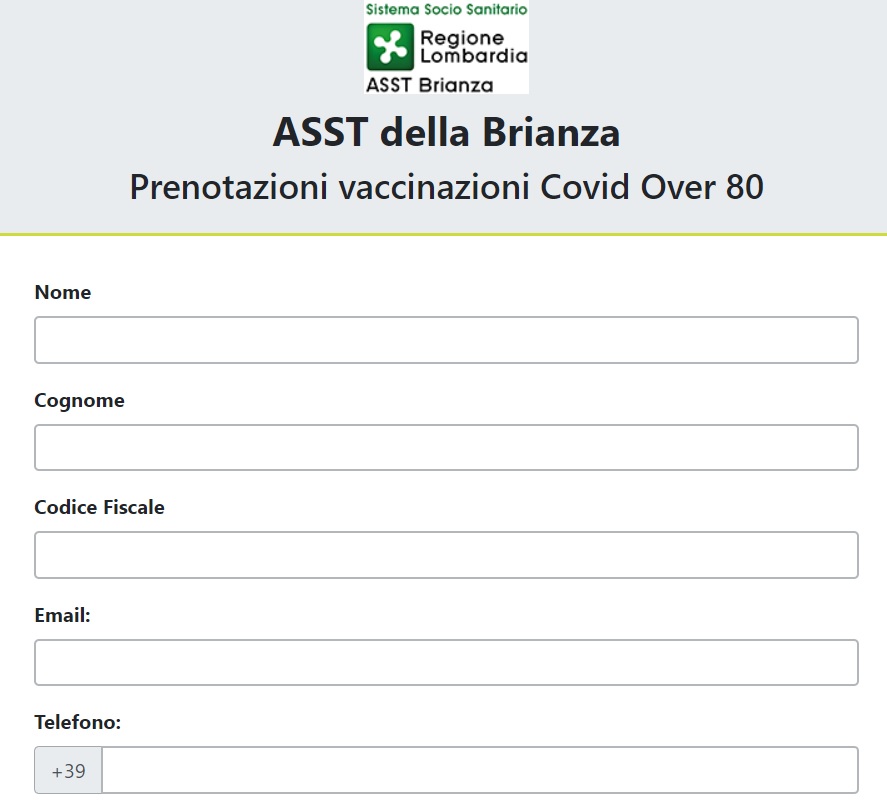The width and height of the screenshot is (887, 800).
Task: Focus the Nome text input
Action: pos(446,340)
